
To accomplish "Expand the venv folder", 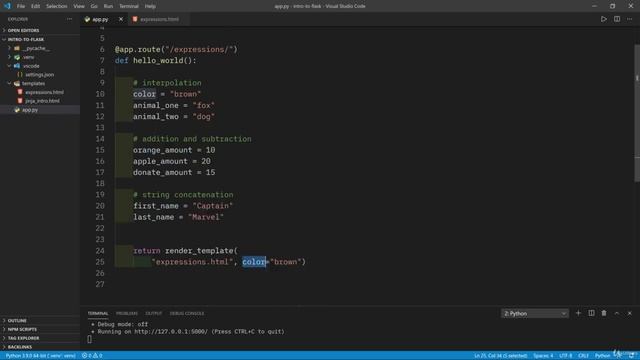I will pyautogui.click(x=28, y=57).
